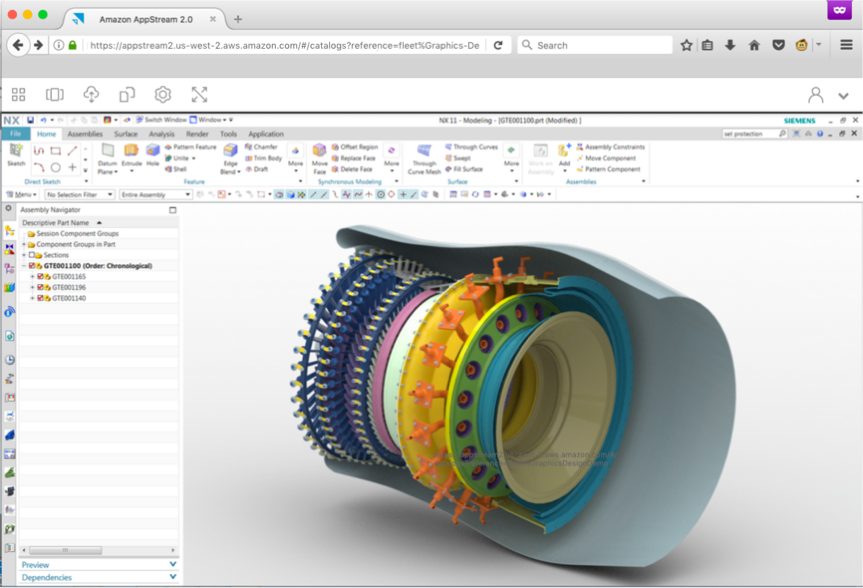Screen dimensions: 863x588
Task: Select the Trim Body command
Action: pyautogui.click(x=263, y=158)
